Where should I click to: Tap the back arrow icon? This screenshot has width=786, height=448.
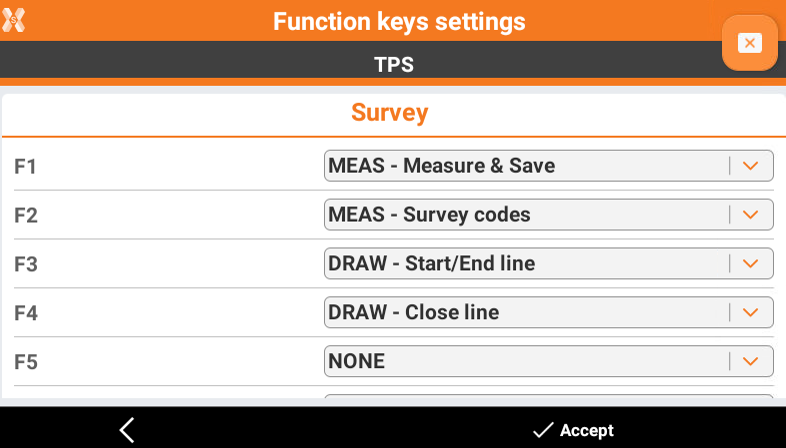[127, 430]
